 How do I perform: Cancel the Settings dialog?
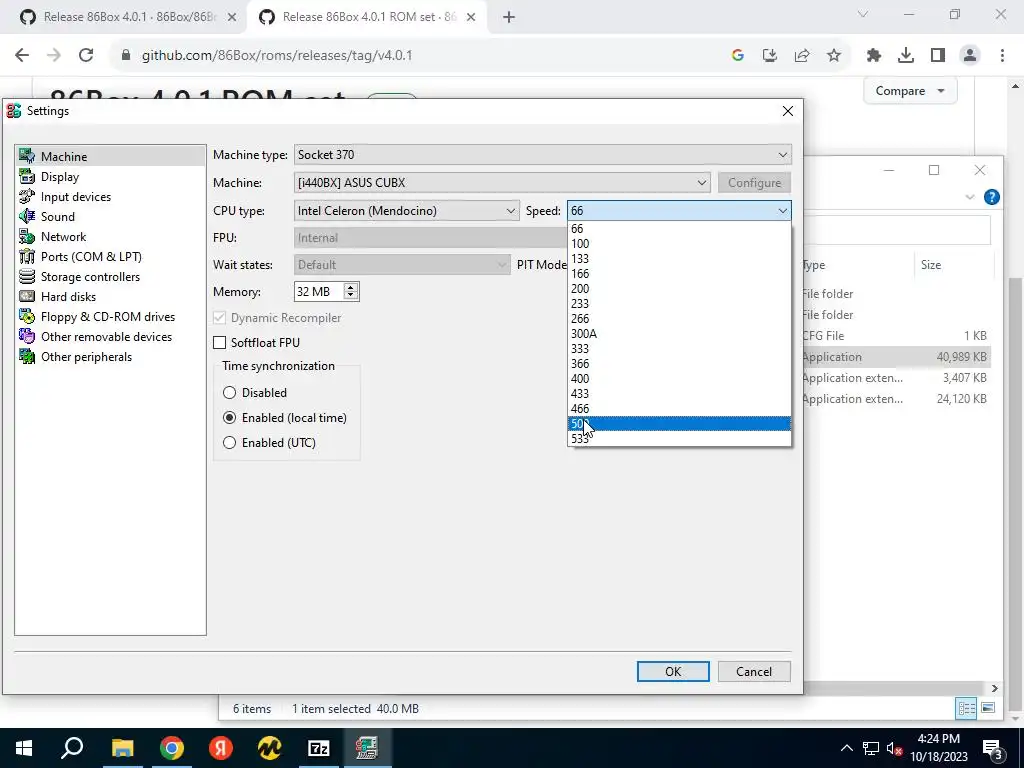pos(754,671)
